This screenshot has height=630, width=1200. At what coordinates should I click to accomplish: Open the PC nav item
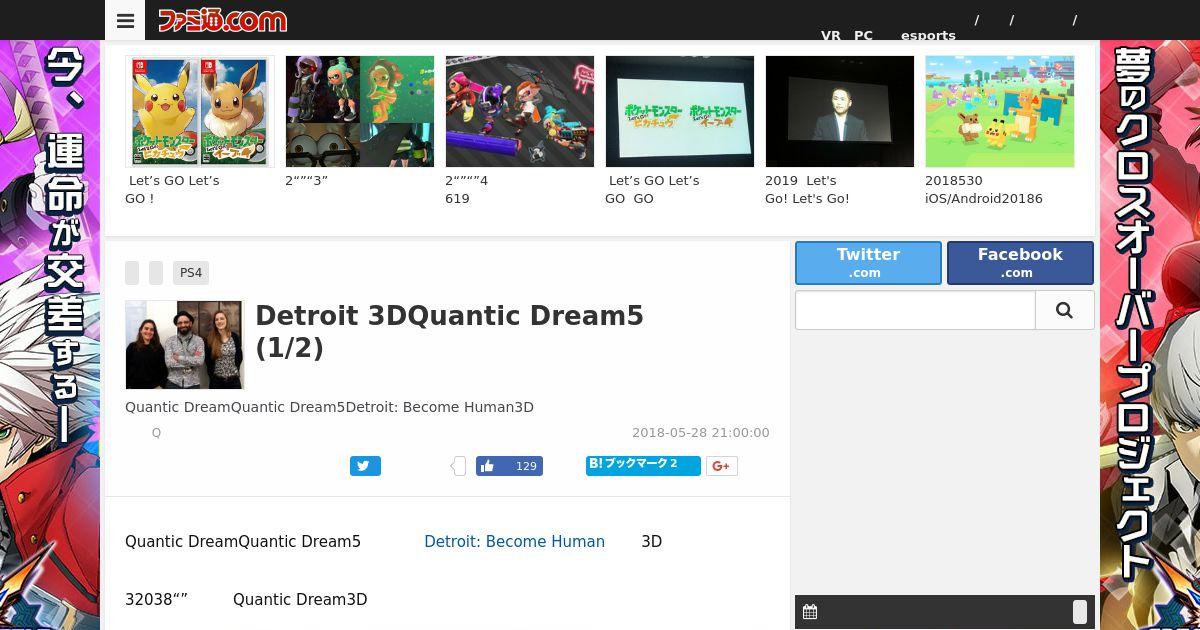[x=863, y=35]
